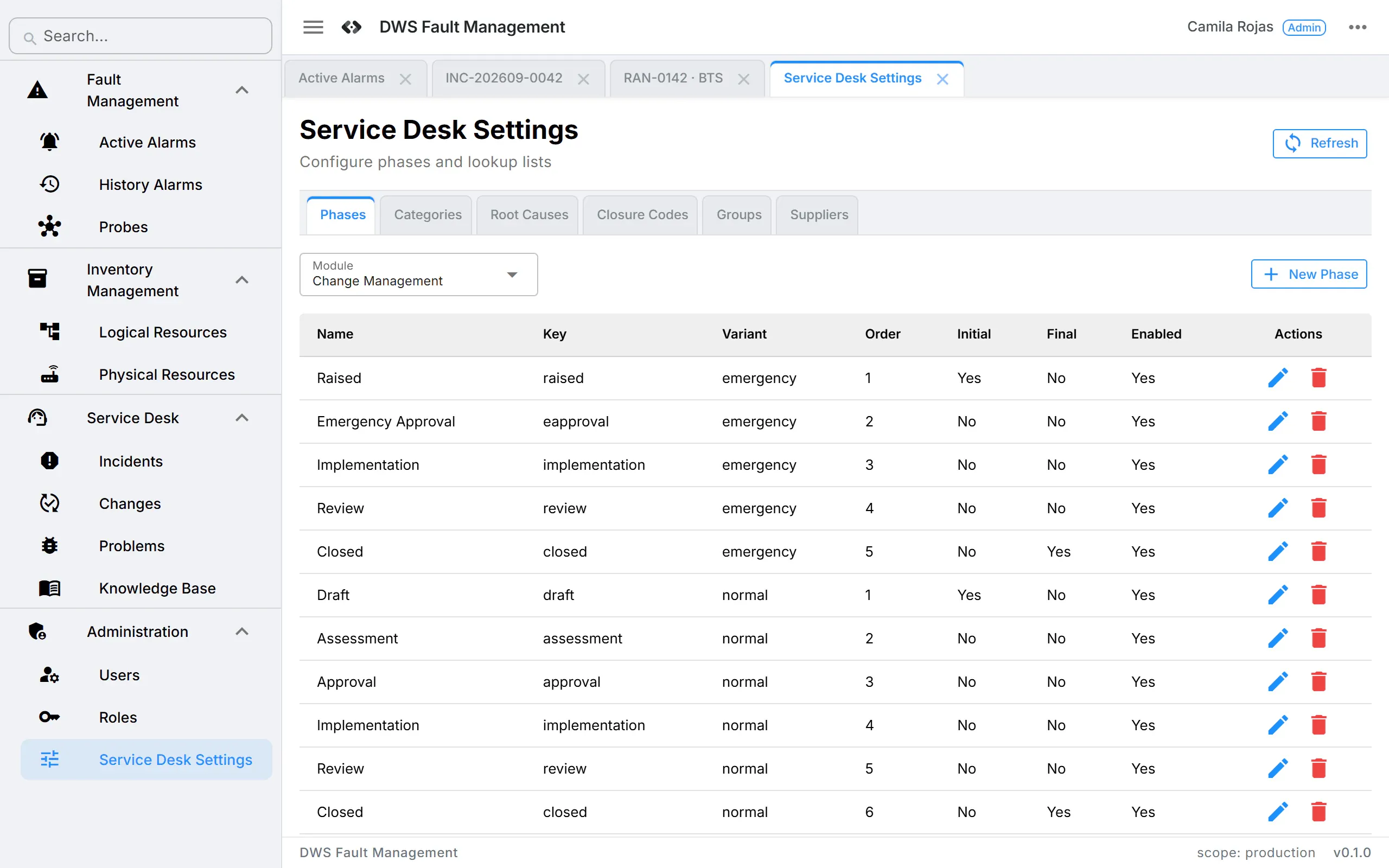Screen dimensions: 1389x868
Task: Collapse the Administration section
Action: [x=242, y=631]
